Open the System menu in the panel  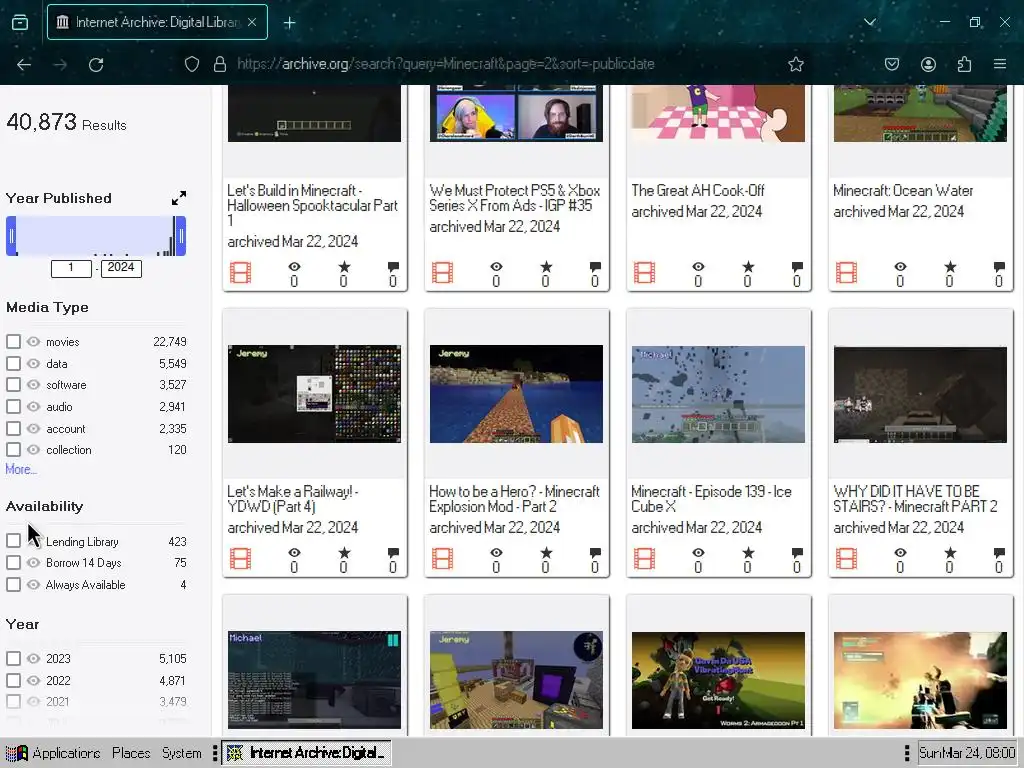pyautogui.click(x=182, y=753)
